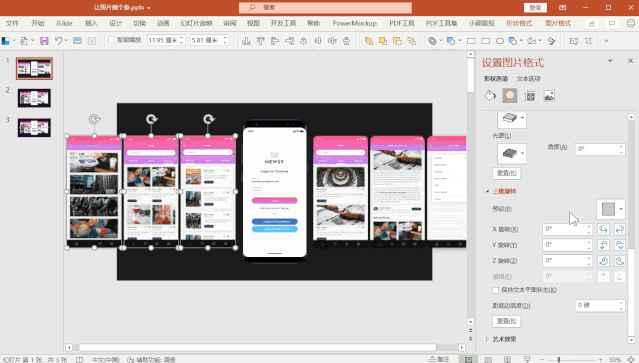Show more quick toolbar commands chevron
This screenshot has height=363, width=639.
coord(606,41)
